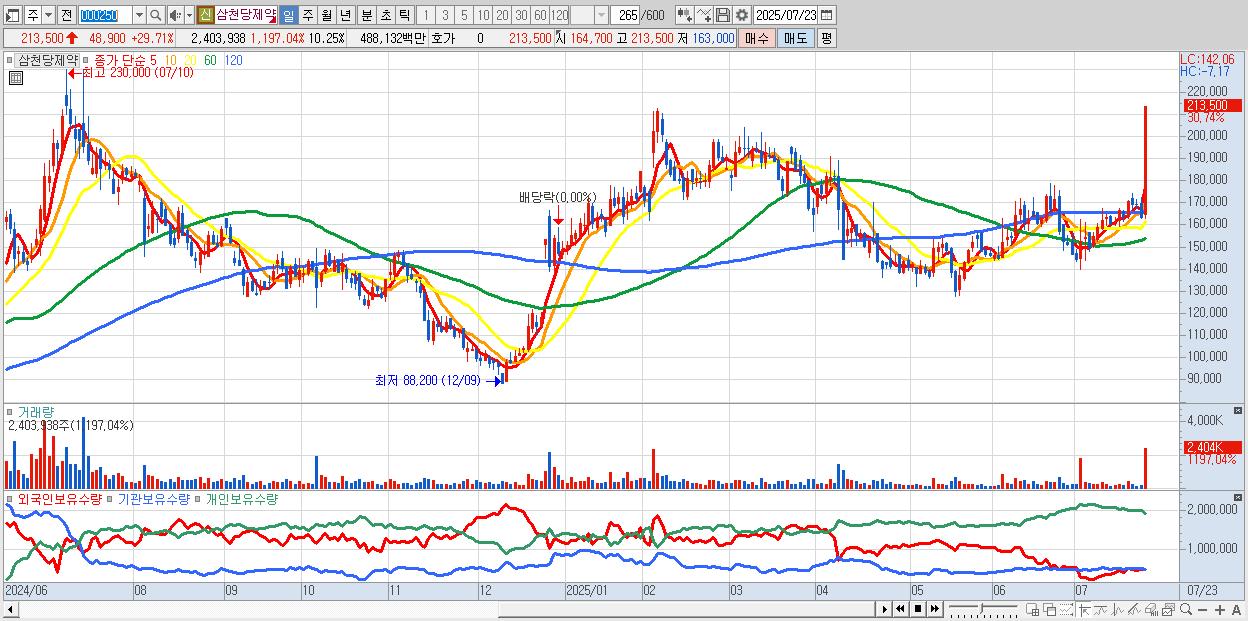Screen dimensions: 1248x621
Task: Open the '주' type dropdown at top left
Action: [48, 15]
